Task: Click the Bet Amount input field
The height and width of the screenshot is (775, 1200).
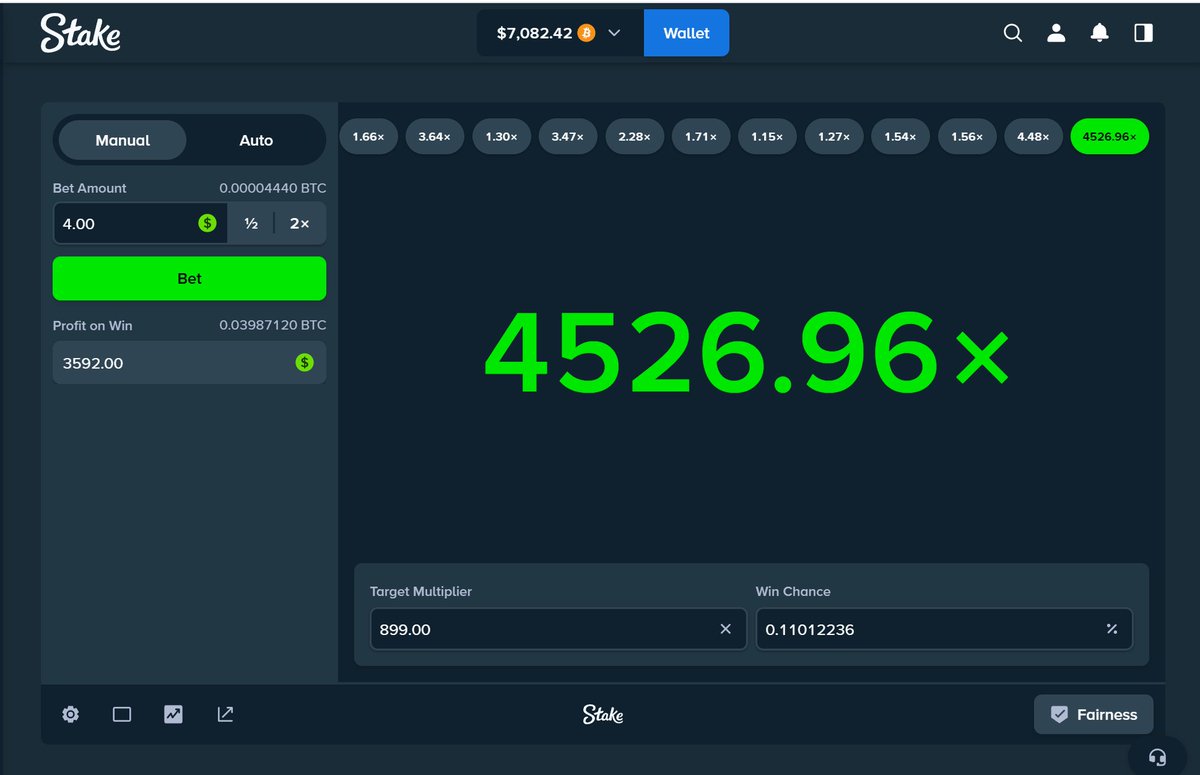Action: pyautogui.click(x=140, y=223)
